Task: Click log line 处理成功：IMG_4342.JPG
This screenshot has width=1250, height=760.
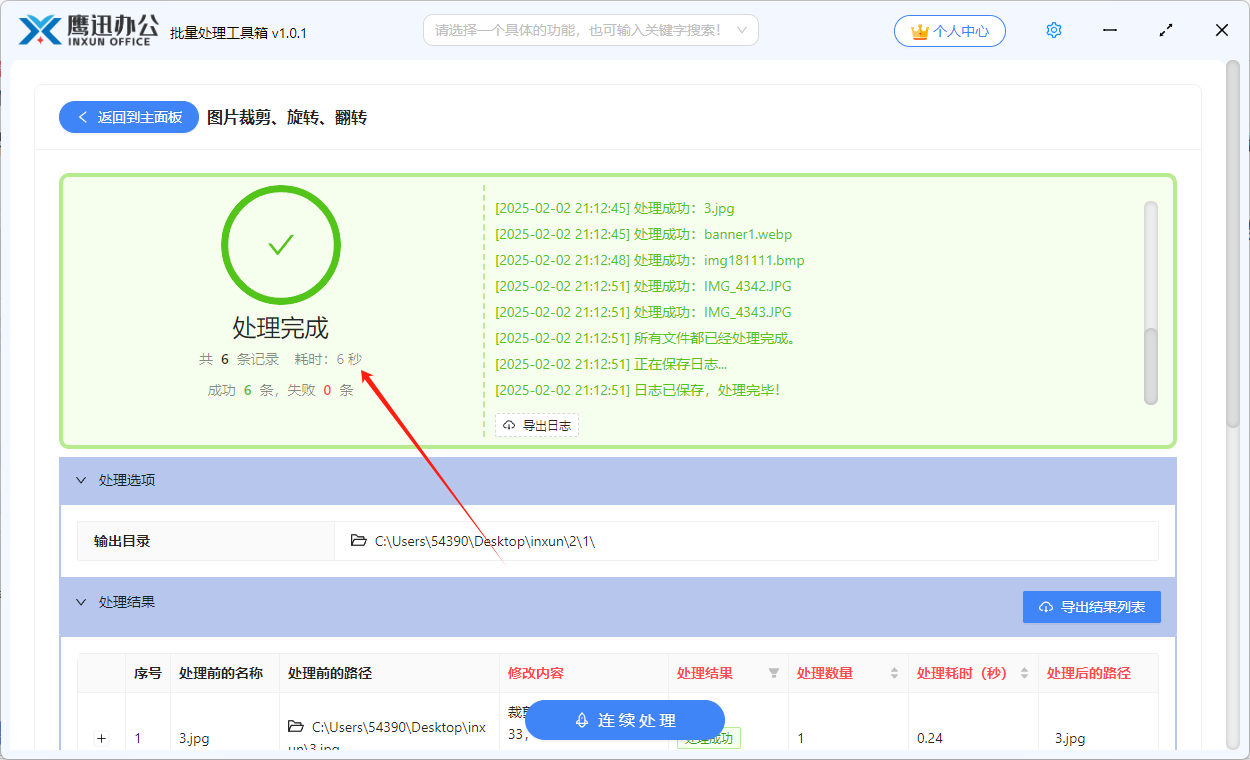Action: 643,286
